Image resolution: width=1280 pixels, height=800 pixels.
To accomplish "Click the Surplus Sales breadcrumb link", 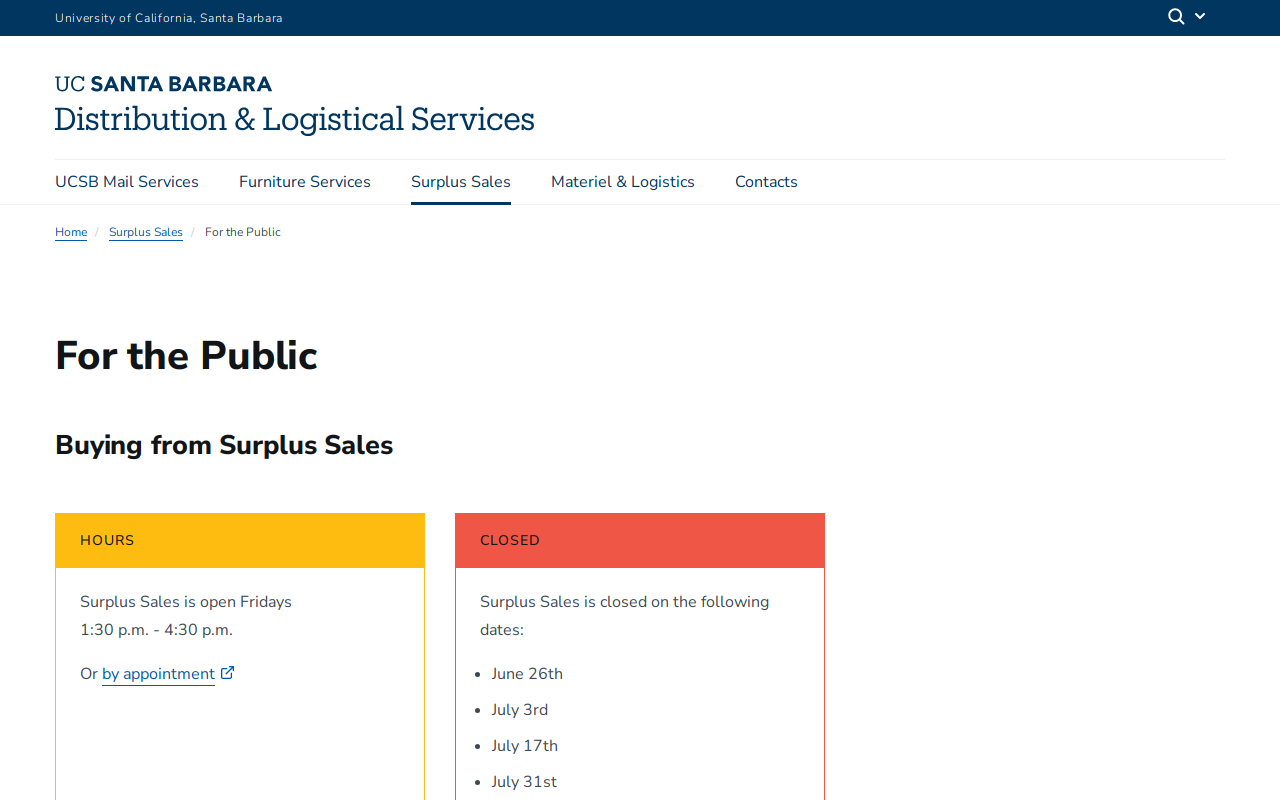I will (x=146, y=232).
